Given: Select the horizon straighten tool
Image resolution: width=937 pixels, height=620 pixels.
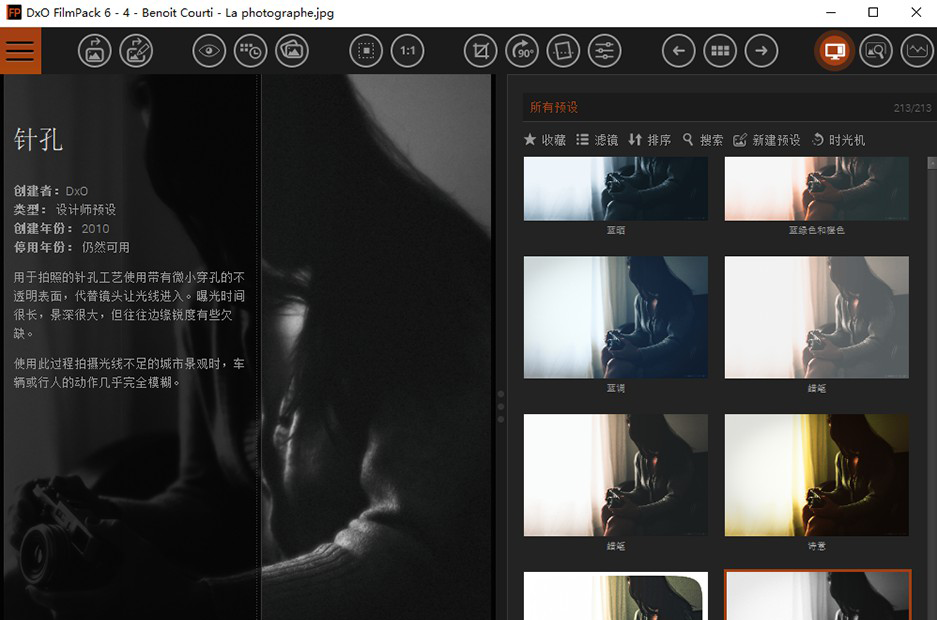Looking at the screenshot, I should (x=564, y=51).
